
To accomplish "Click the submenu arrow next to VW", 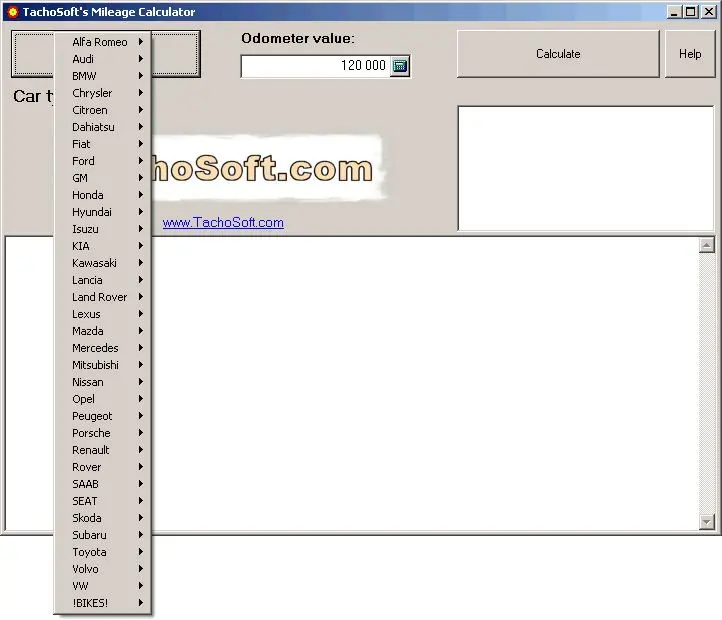I will pyautogui.click(x=141, y=586).
